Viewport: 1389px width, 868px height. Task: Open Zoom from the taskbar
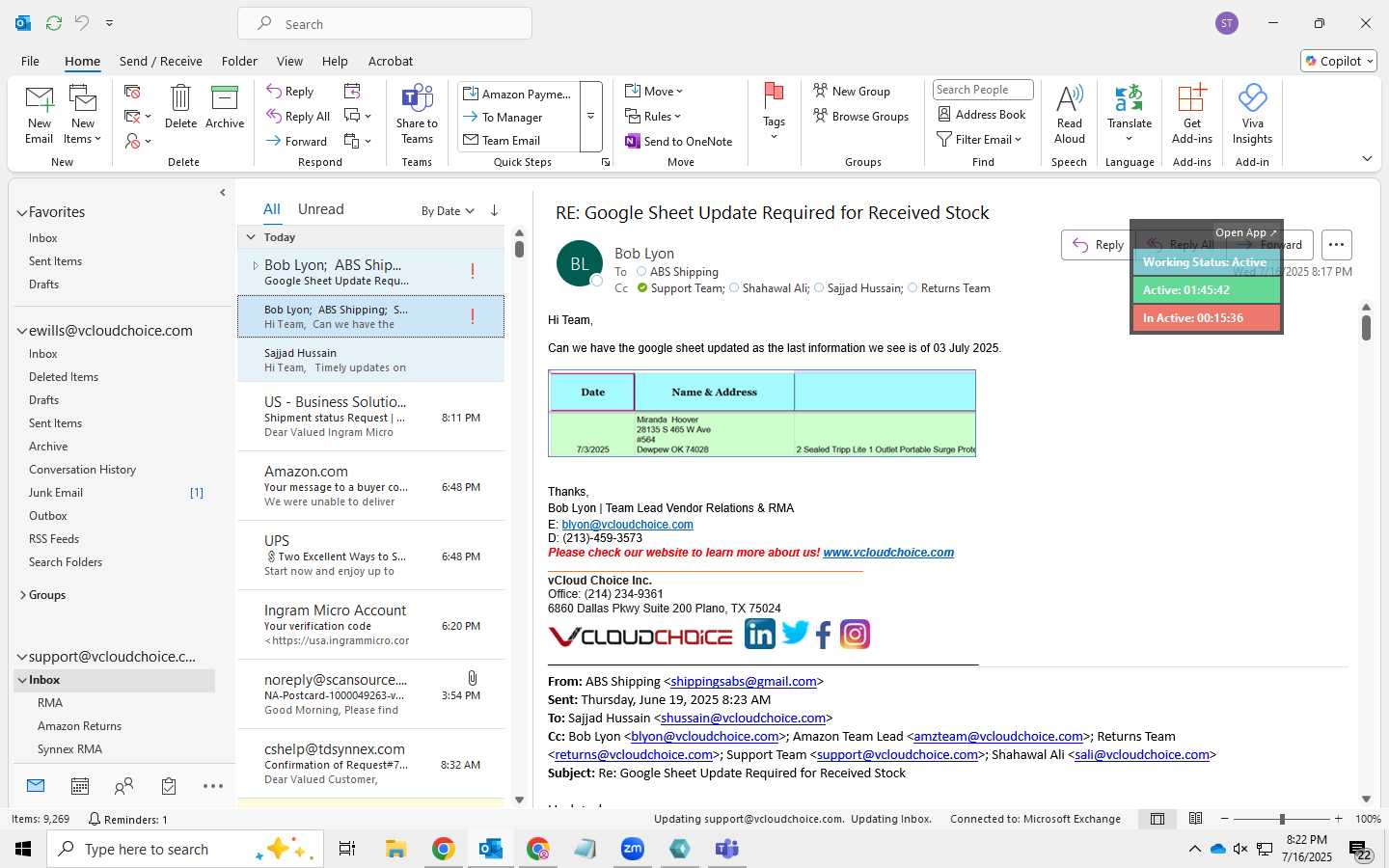633,849
